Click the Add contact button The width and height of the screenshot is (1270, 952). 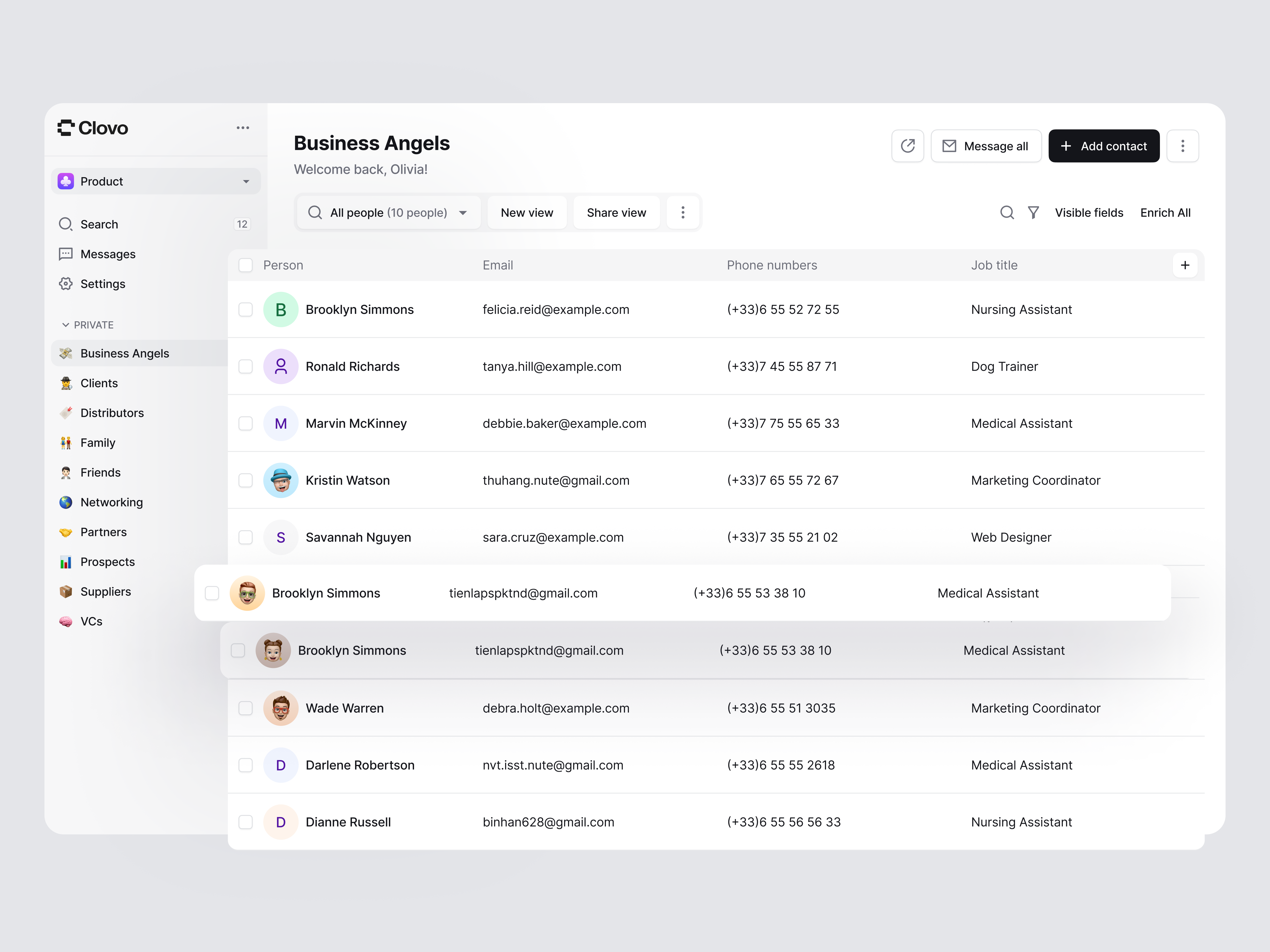[x=1104, y=146]
